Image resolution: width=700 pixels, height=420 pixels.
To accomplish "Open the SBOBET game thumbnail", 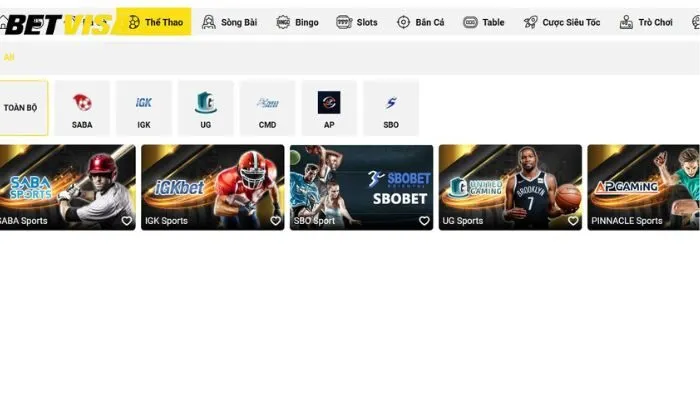I will point(361,185).
